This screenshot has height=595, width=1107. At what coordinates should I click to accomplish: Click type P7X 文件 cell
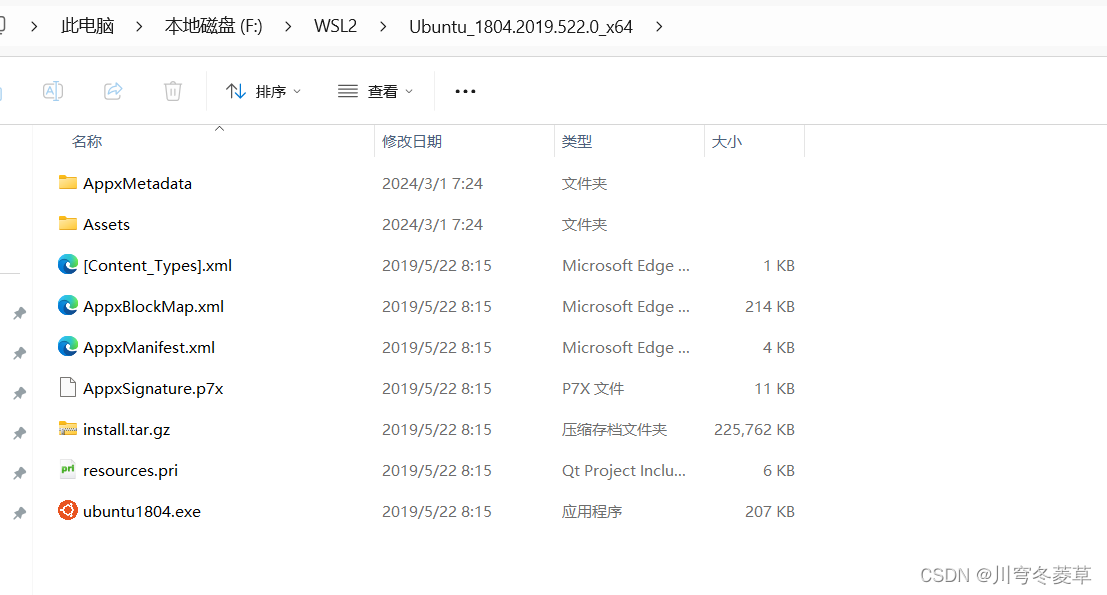pyautogui.click(x=593, y=388)
